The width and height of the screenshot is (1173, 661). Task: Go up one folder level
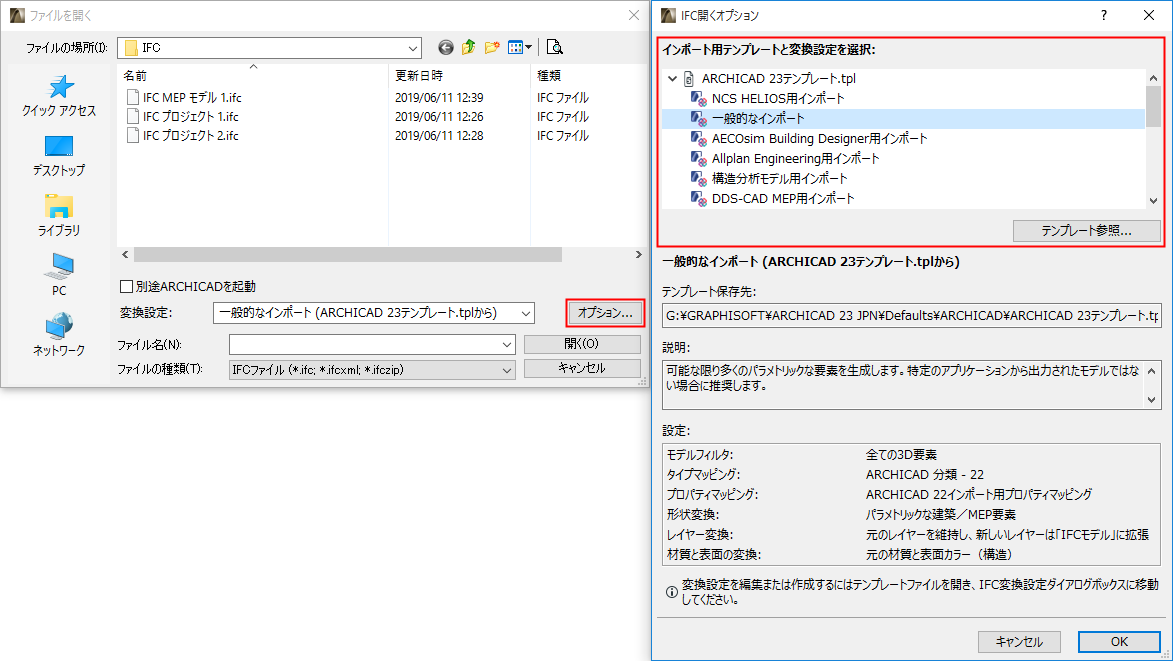[469, 48]
